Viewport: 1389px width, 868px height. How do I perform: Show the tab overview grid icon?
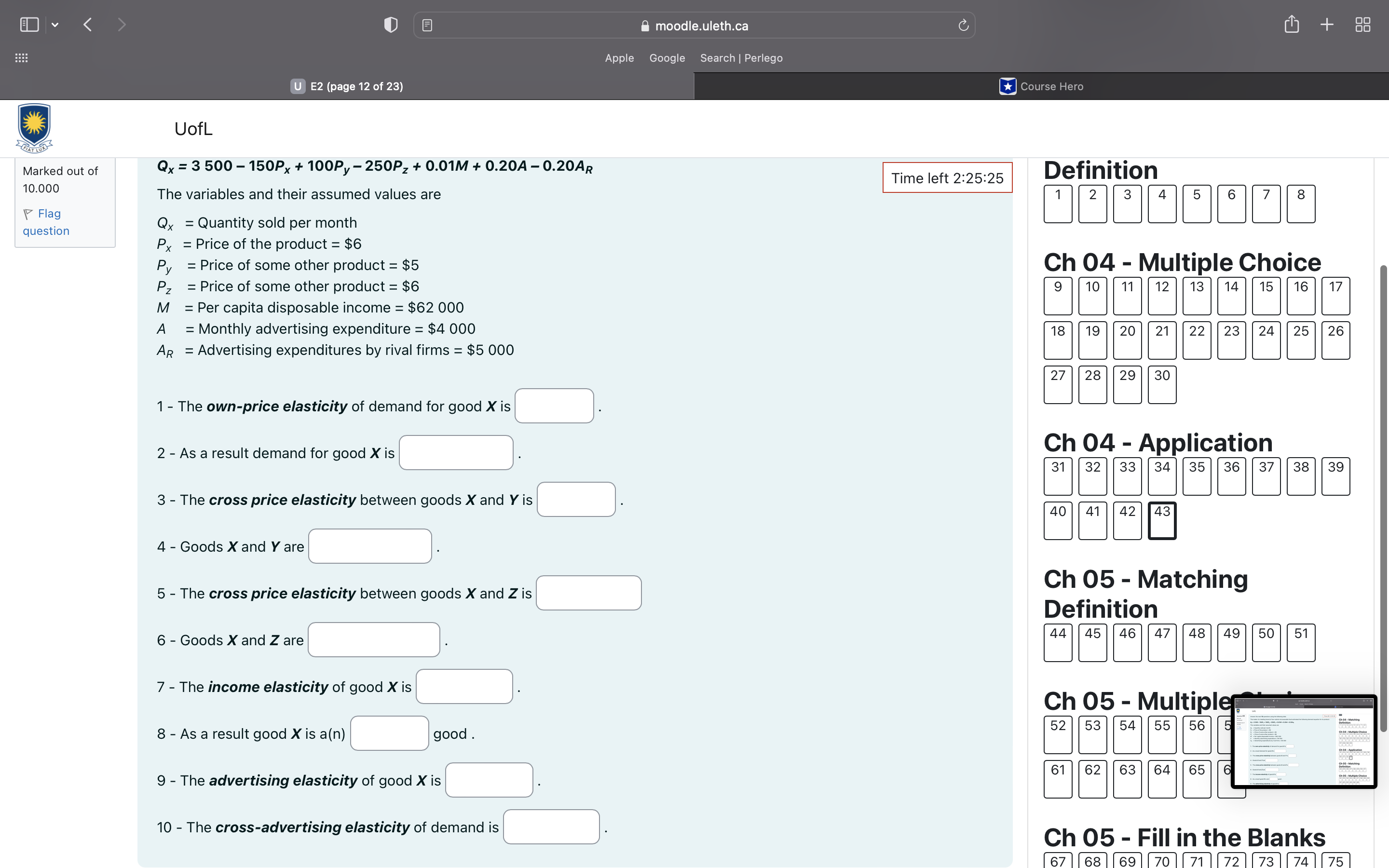[x=1362, y=24]
